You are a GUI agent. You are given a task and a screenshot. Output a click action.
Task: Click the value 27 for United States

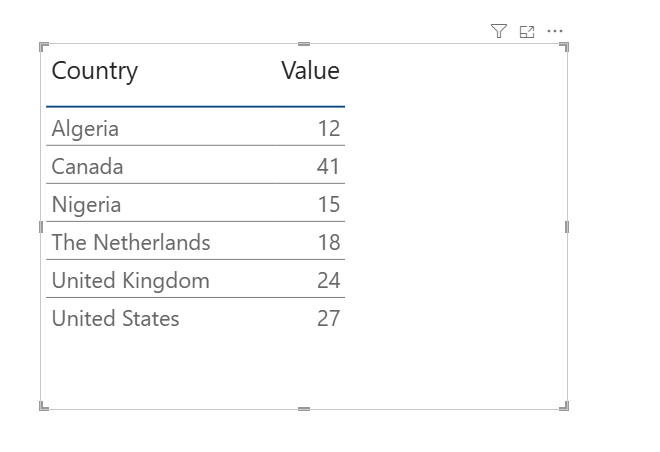(x=328, y=318)
